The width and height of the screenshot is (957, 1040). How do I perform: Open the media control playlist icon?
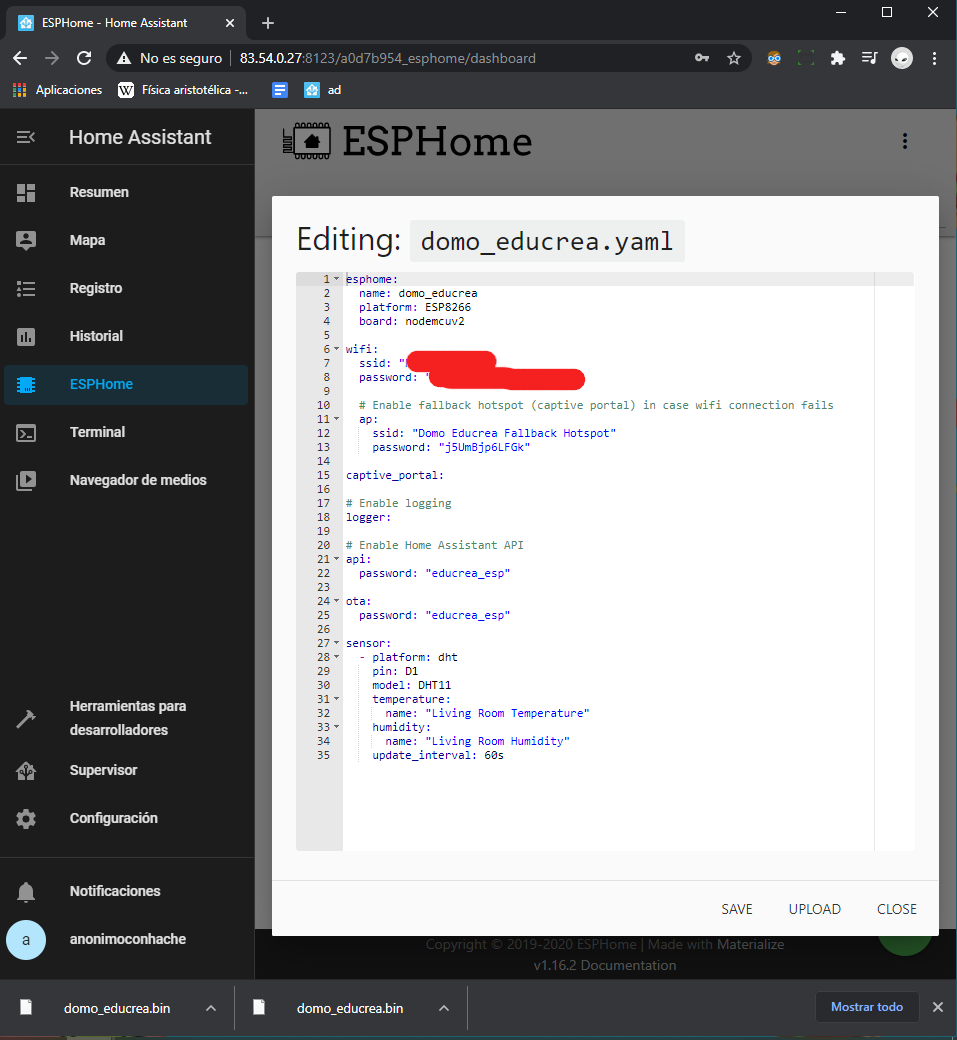pos(869,58)
